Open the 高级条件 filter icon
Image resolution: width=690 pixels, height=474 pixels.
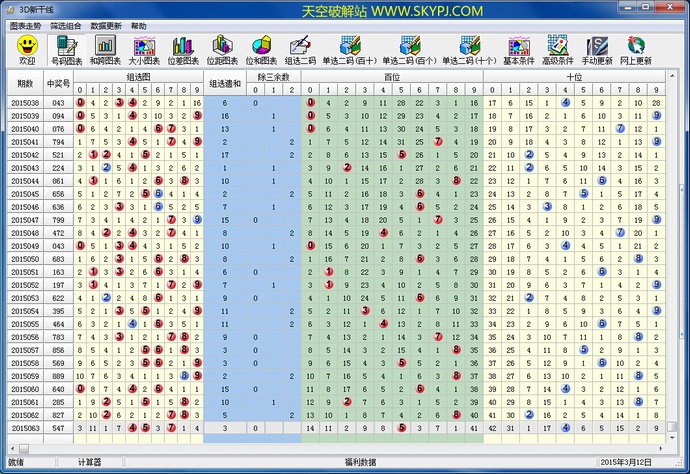pos(558,49)
